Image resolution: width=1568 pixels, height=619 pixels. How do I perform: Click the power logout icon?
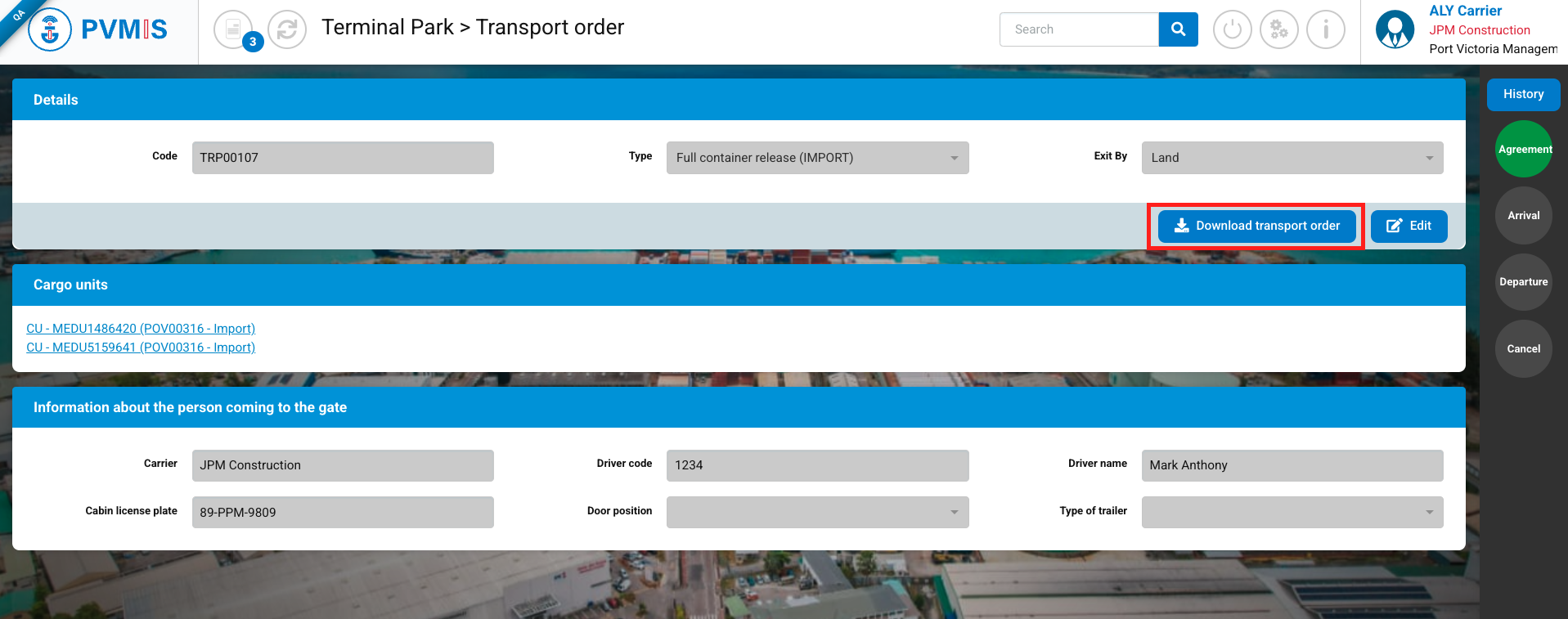1232,30
